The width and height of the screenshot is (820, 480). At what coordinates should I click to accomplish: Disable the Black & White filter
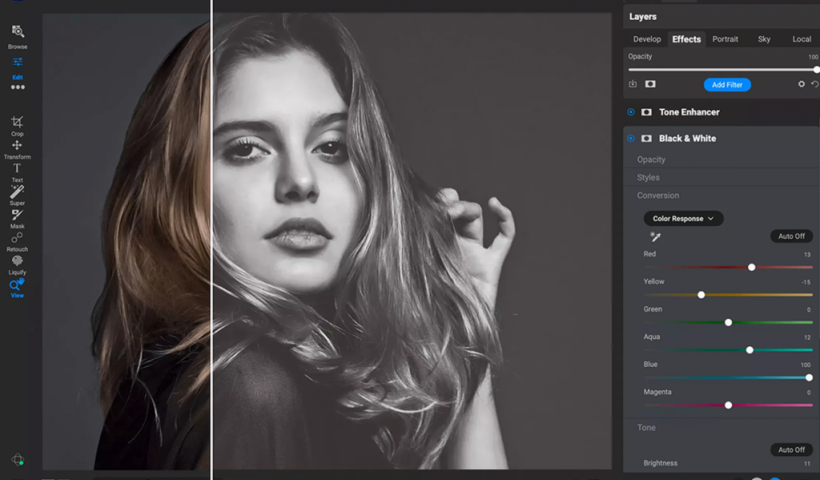coord(631,138)
